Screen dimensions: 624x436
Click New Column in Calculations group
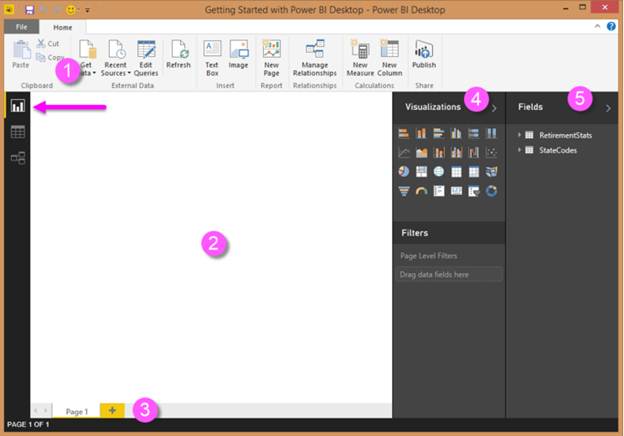(390, 58)
